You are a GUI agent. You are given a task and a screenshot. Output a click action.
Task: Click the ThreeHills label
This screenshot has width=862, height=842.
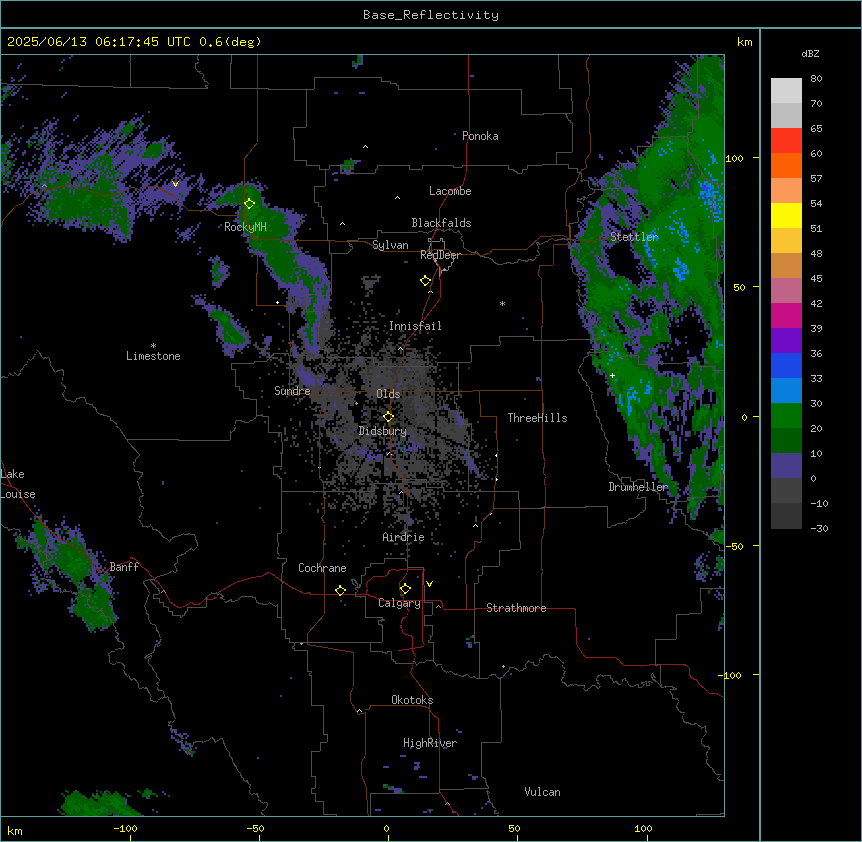click(x=537, y=418)
